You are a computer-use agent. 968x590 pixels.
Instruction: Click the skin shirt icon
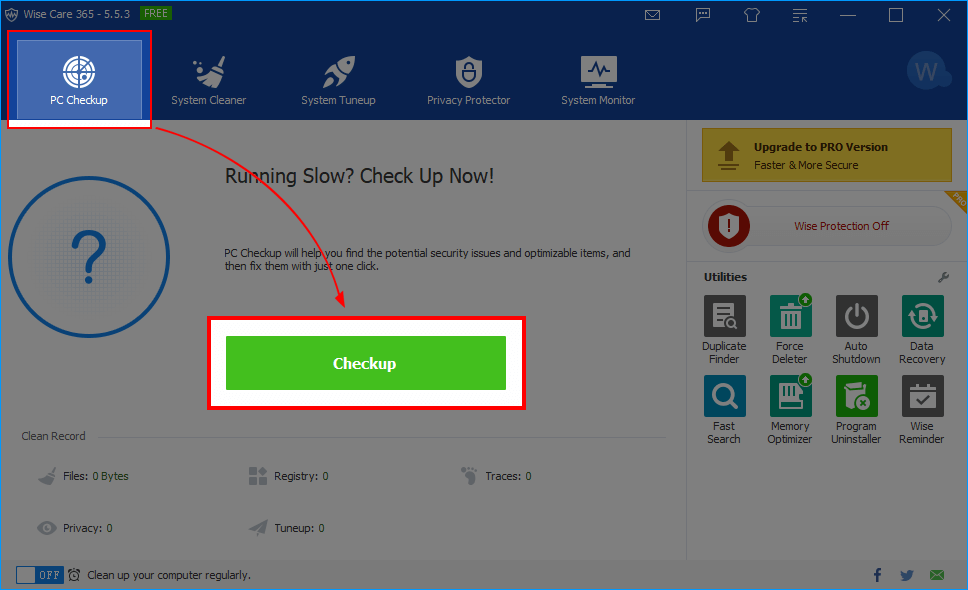pos(751,15)
